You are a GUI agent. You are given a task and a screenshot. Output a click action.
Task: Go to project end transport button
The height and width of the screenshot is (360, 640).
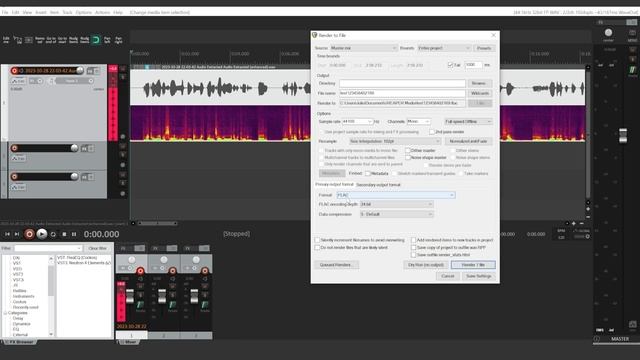17,234
